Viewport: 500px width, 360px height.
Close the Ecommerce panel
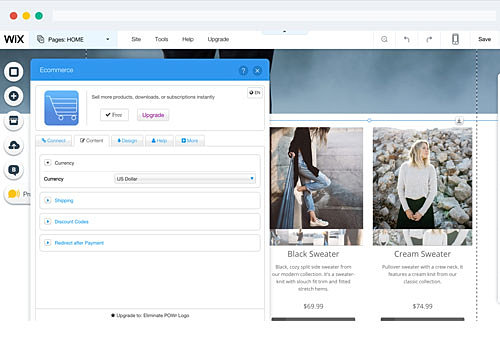coord(257,71)
